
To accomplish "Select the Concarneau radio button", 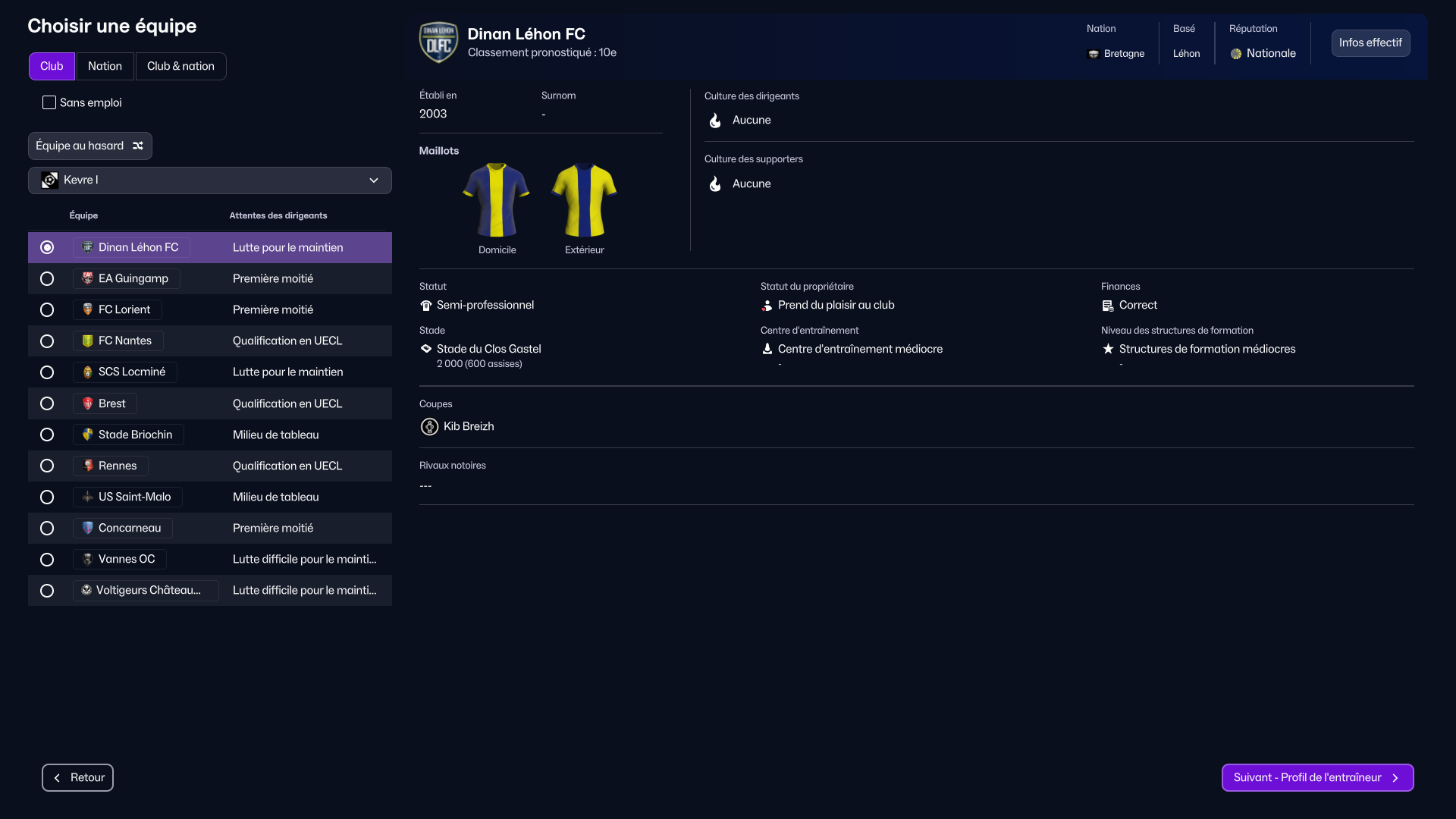I will click(x=47, y=529).
